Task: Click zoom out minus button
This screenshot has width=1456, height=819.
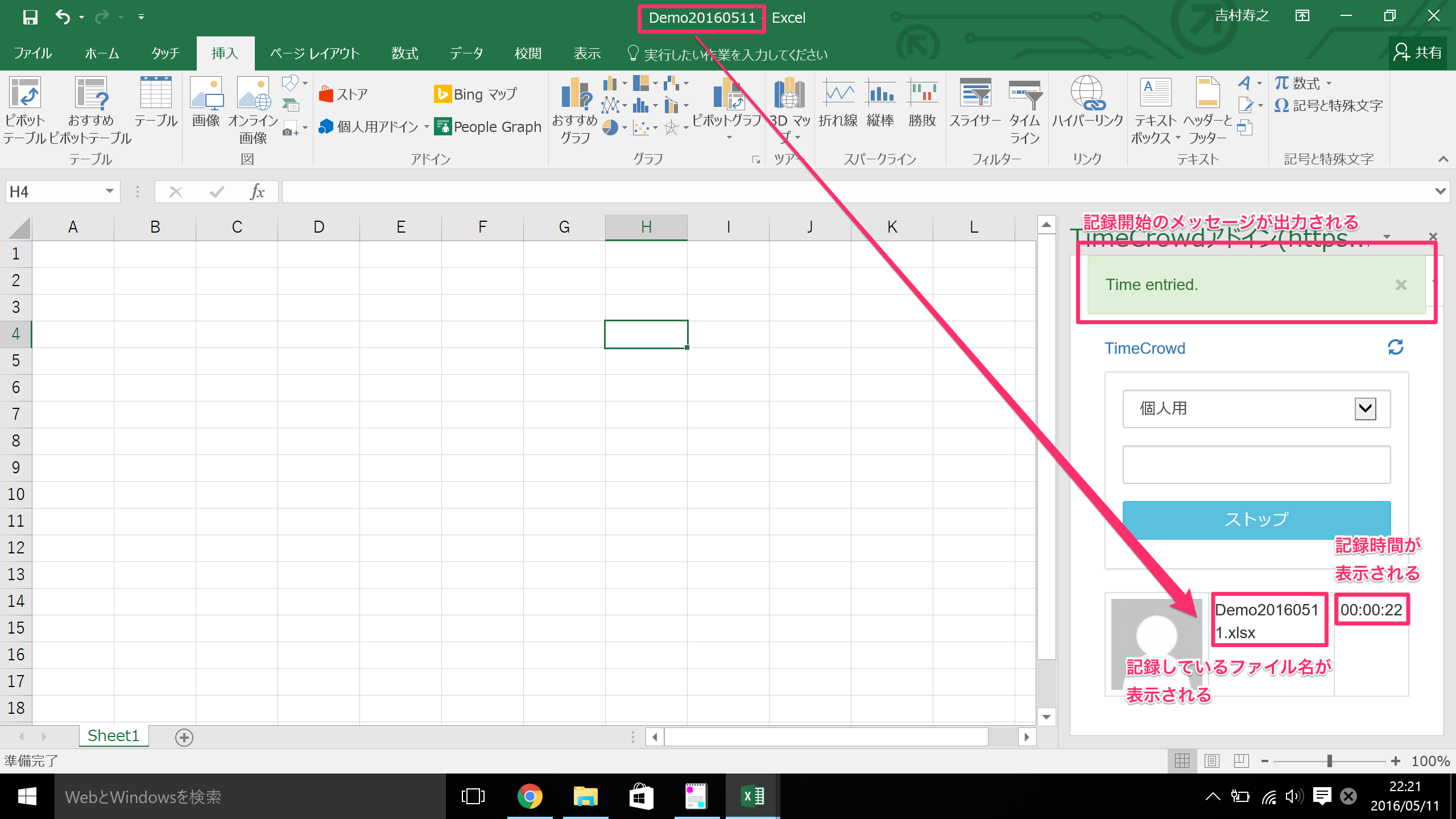Action: pyautogui.click(x=1264, y=761)
